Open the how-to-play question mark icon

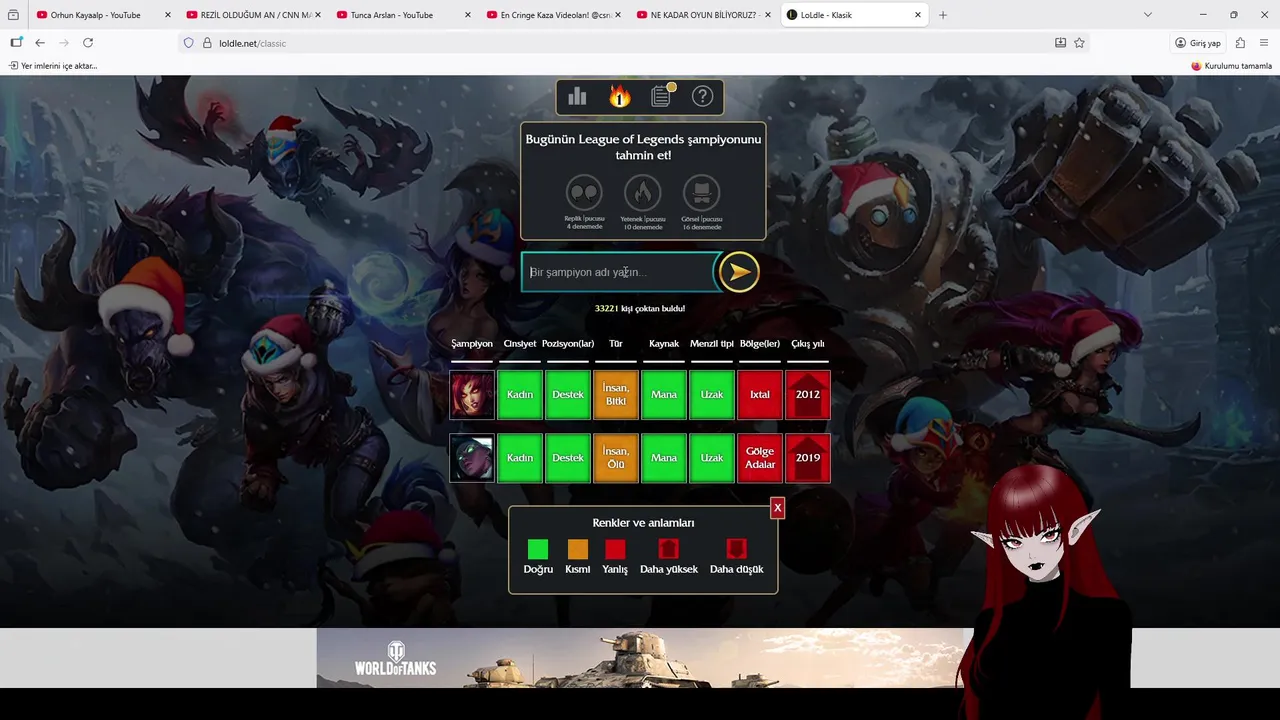[x=703, y=97]
